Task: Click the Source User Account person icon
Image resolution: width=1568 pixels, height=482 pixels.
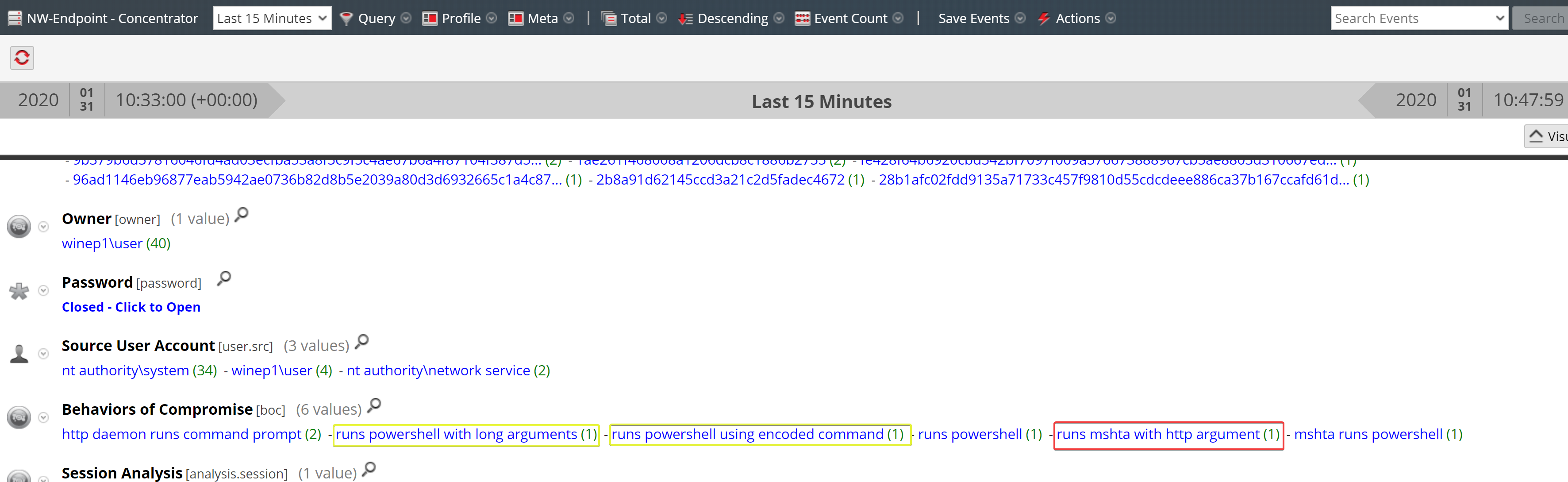Action: click(19, 354)
